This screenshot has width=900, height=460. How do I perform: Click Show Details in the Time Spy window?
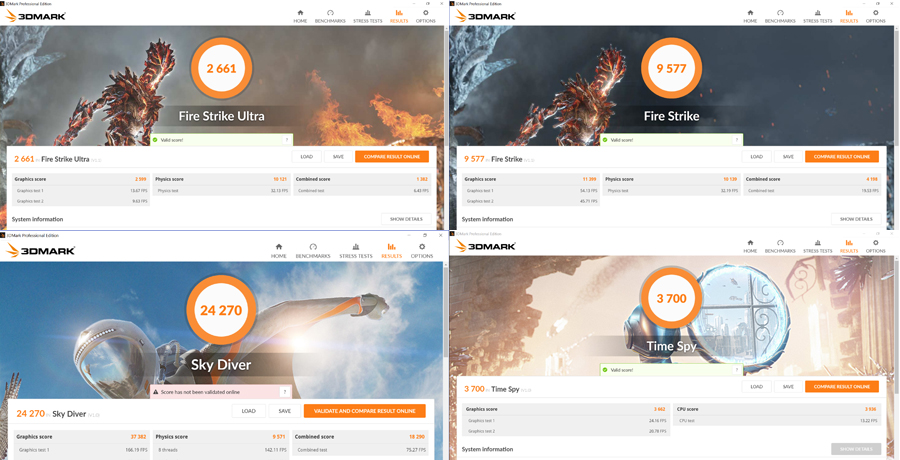click(x=856, y=449)
